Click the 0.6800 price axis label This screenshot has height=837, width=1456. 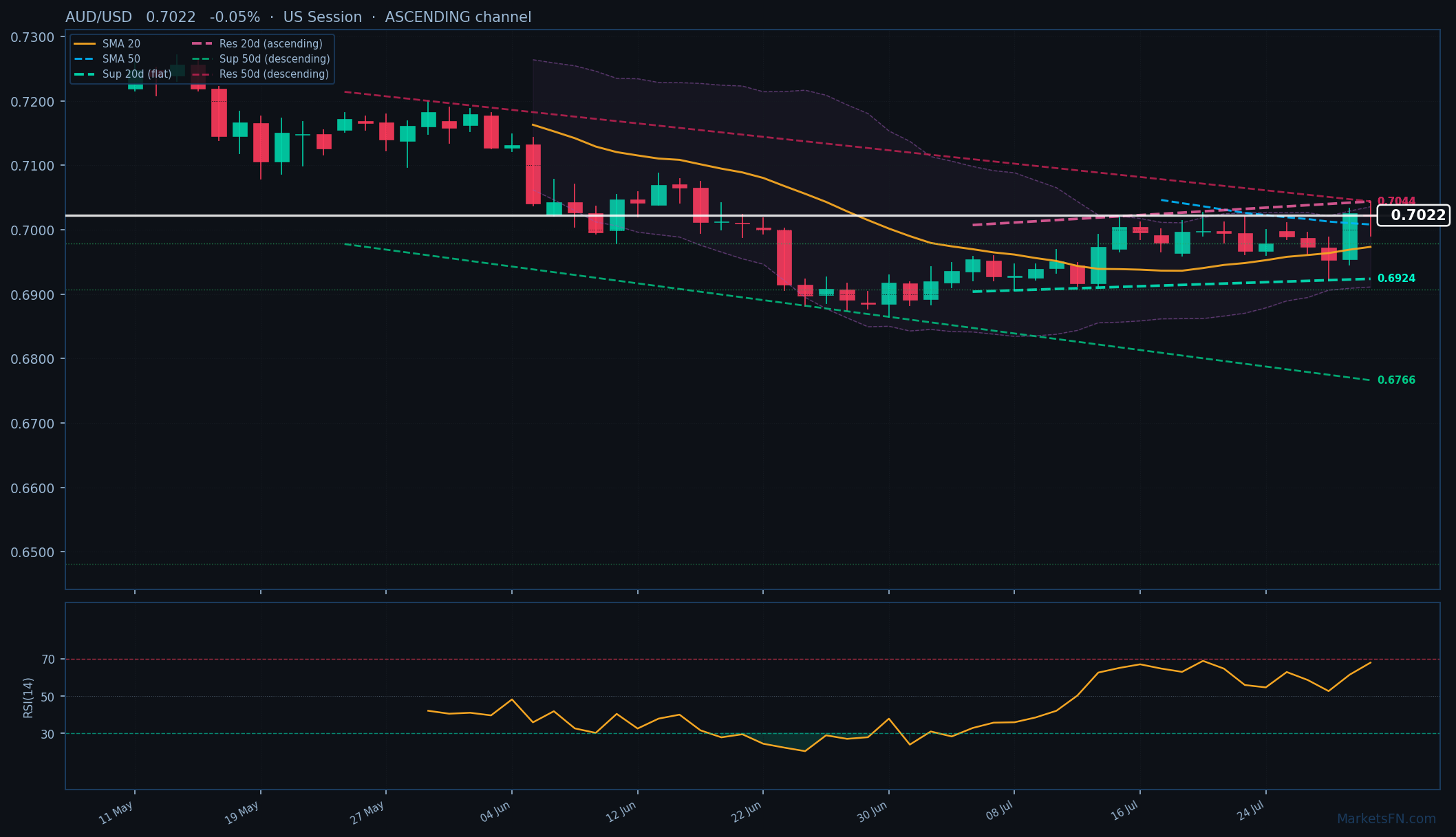32,359
